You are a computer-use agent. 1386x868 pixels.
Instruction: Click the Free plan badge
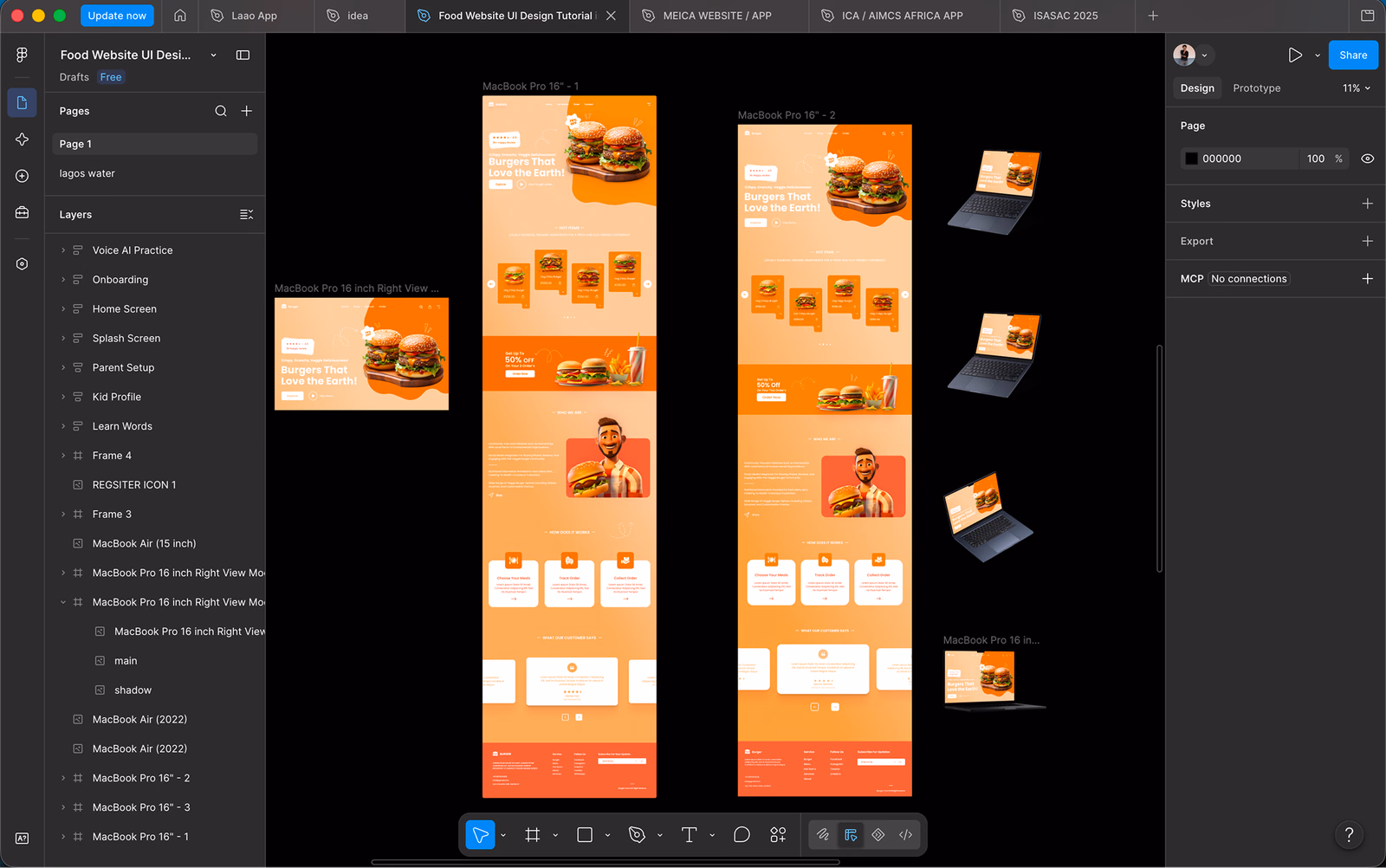[x=111, y=77]
